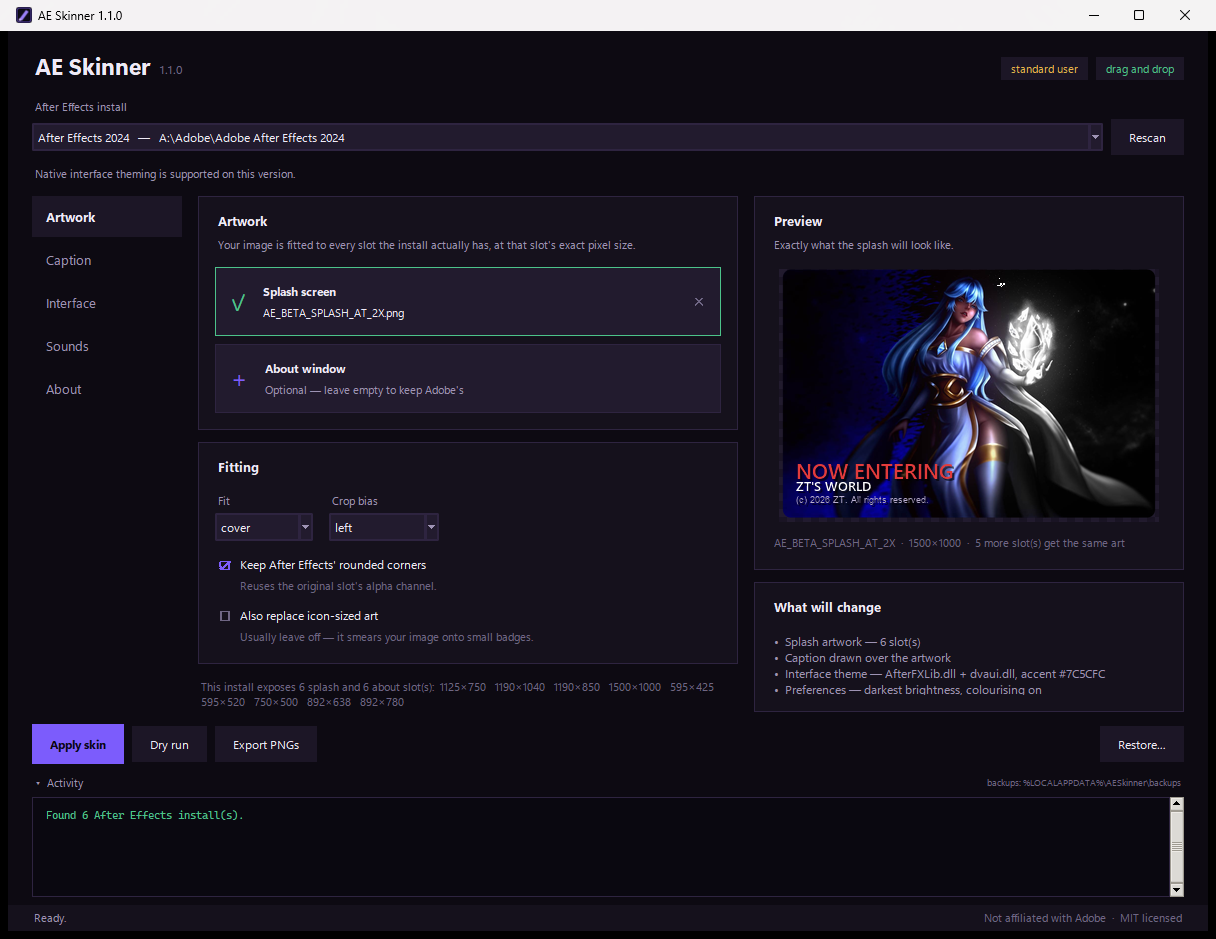The width and height of the screenshot is (1216, 939).
Task: Enable Also replace icon-sized art checkbox
Action: 225,616
